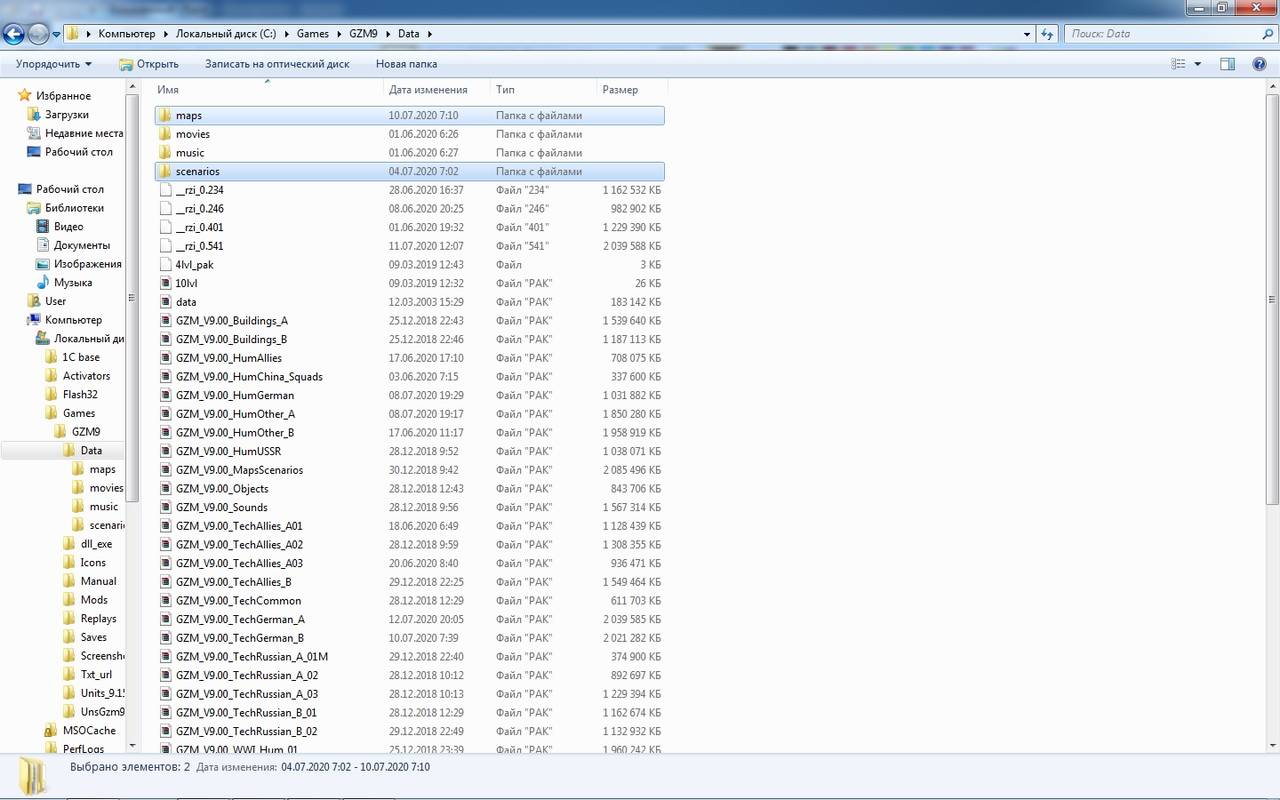Select the 'scenarios' folder icon in file list
Screen dimensions: 1280x800
click(x=166, y=171)
